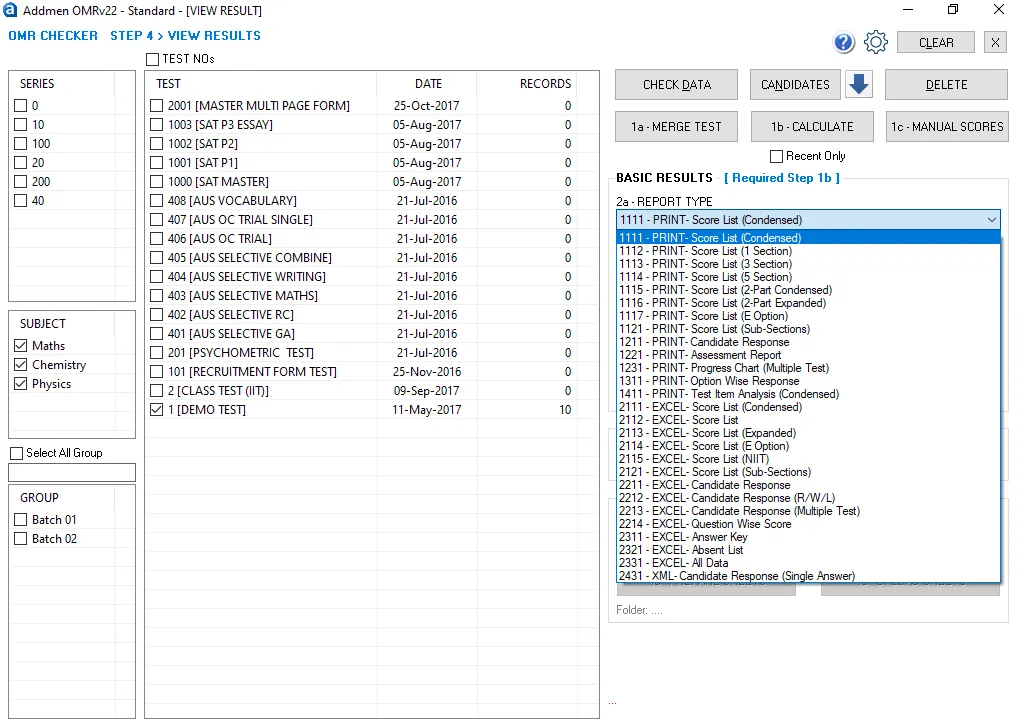This screenshot has width=1024, height=727.
Task: Select 1112 - PRINT- Score List (1 Section)
Action: 808,251
